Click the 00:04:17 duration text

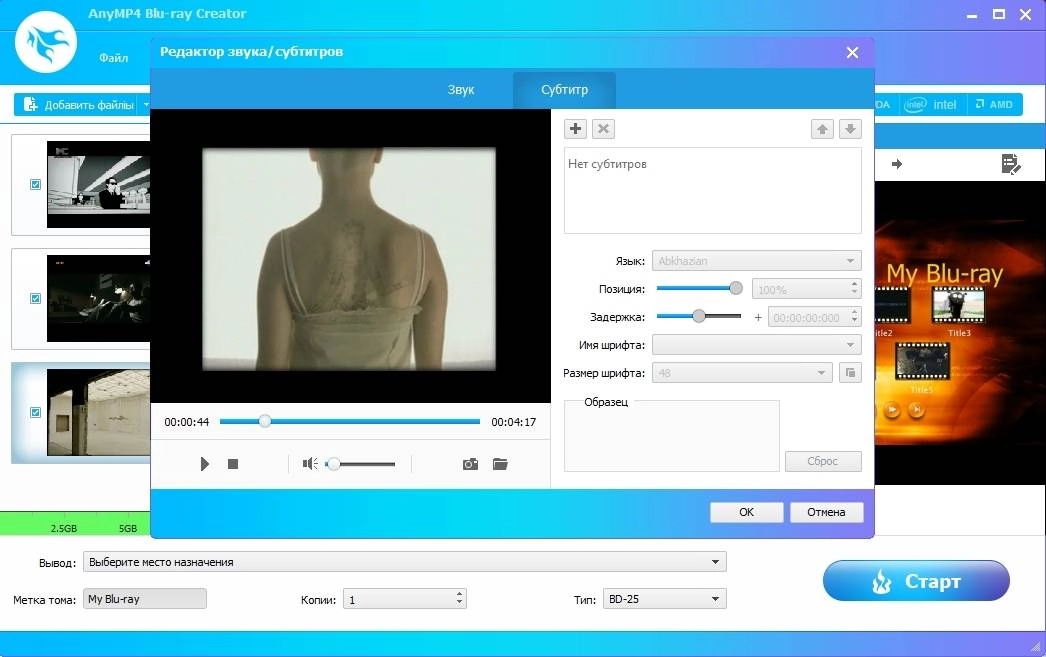pos(514,422)
